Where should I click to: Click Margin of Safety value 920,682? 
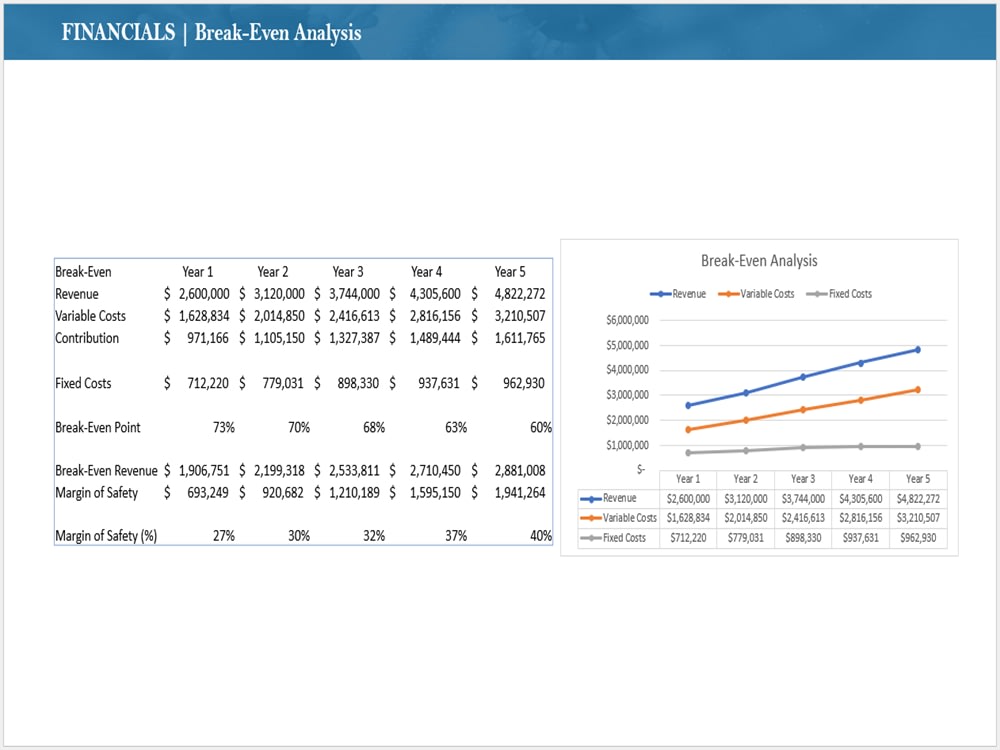(283, 493)
